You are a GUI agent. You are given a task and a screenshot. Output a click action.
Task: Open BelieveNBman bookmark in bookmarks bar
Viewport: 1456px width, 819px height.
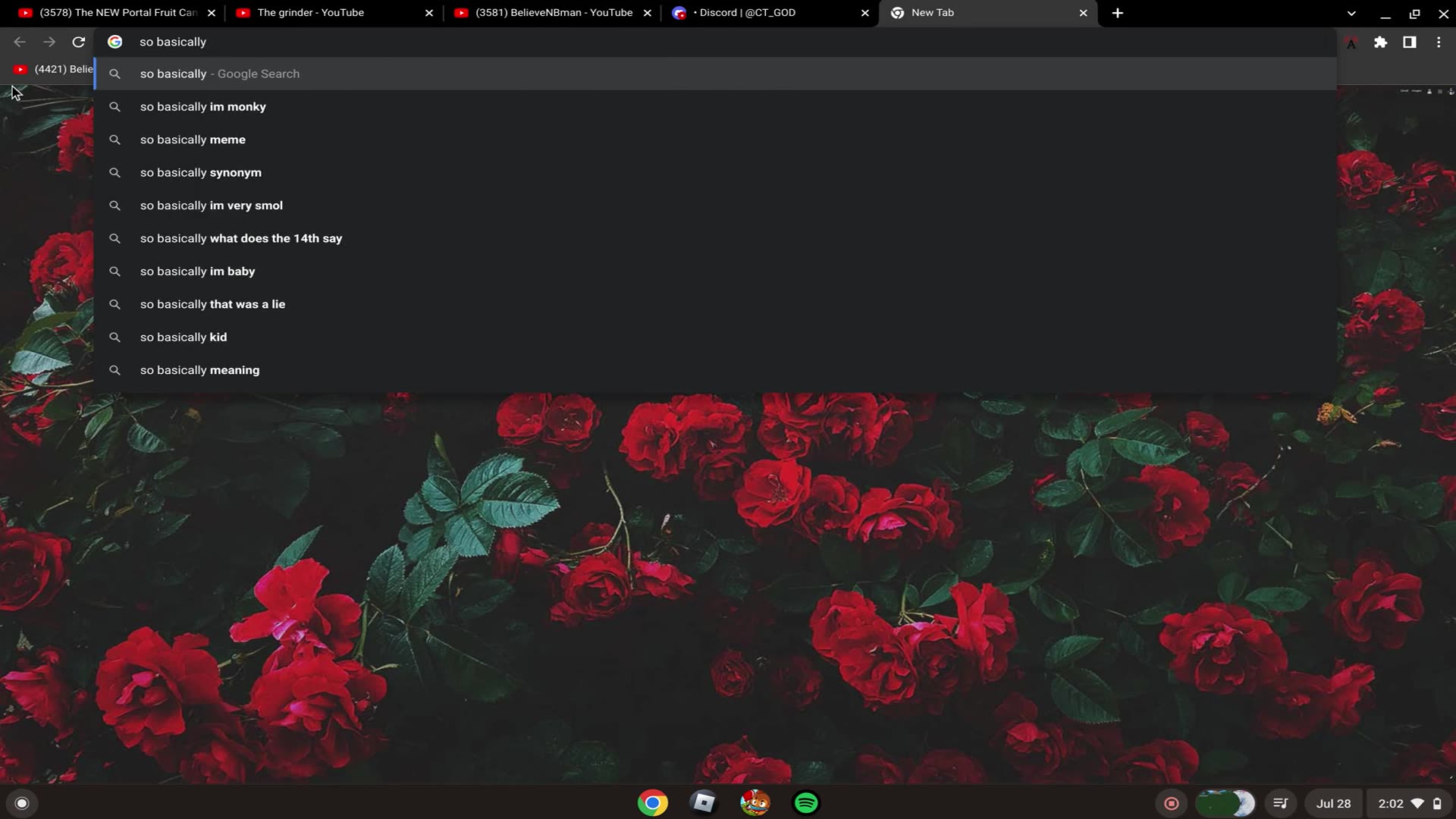click(53, 70)
